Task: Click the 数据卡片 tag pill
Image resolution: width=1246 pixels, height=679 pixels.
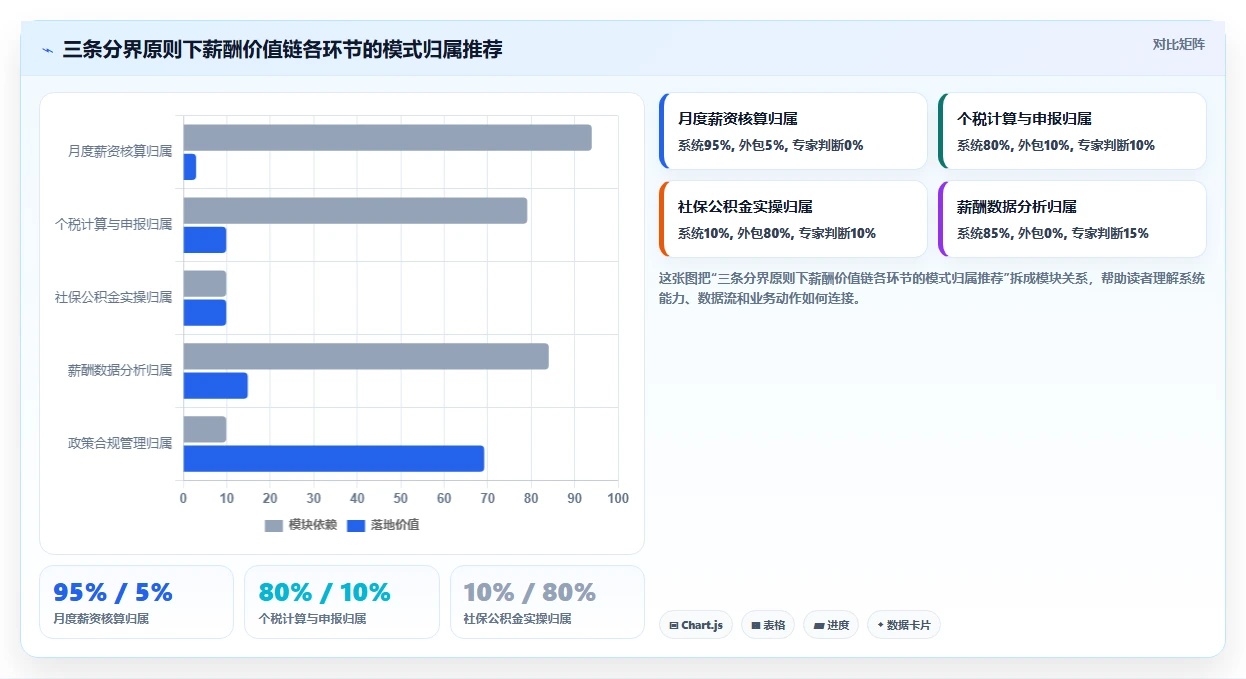Action: 904,625
